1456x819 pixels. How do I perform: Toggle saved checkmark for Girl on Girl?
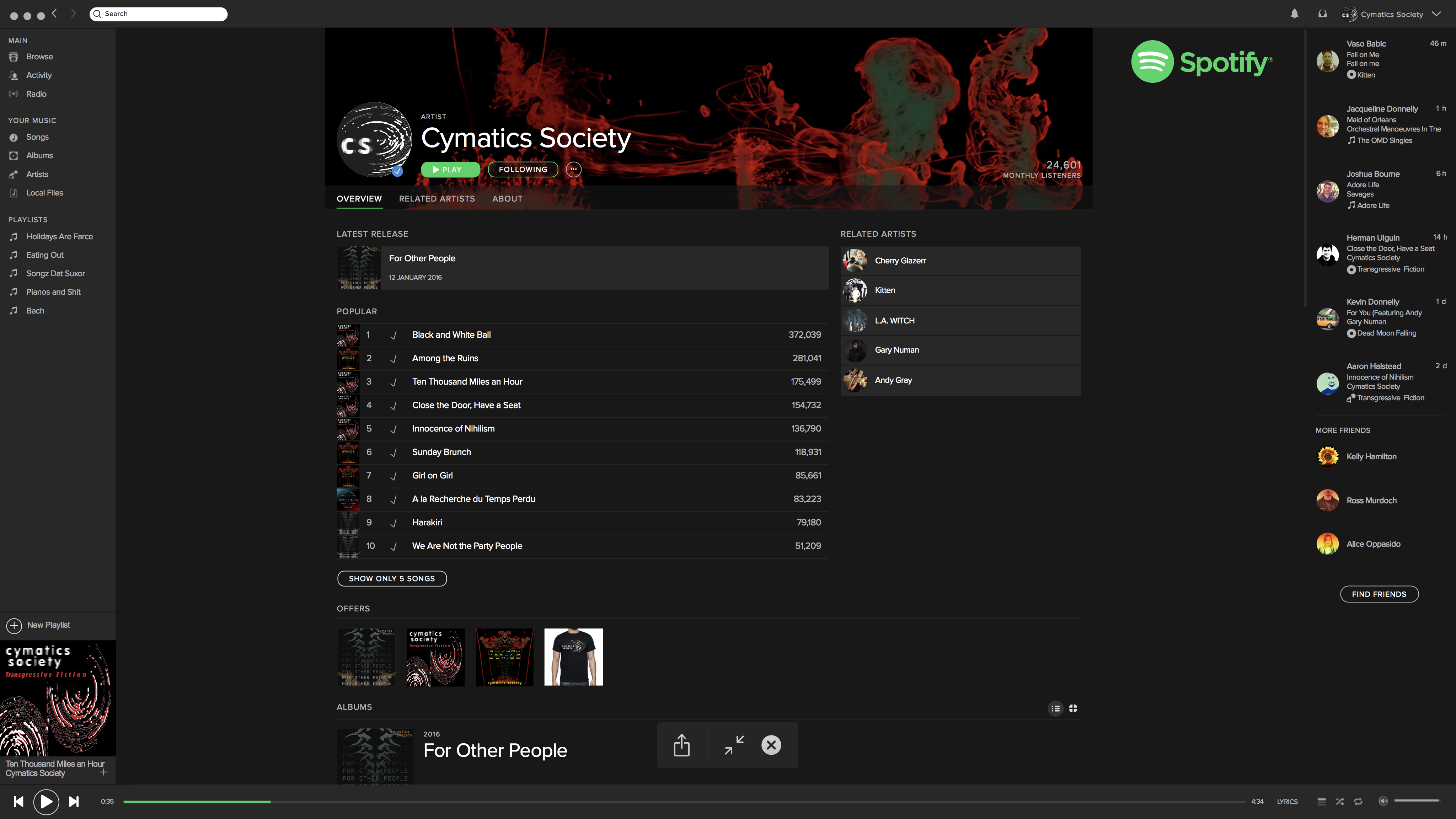tap(394, 476)
